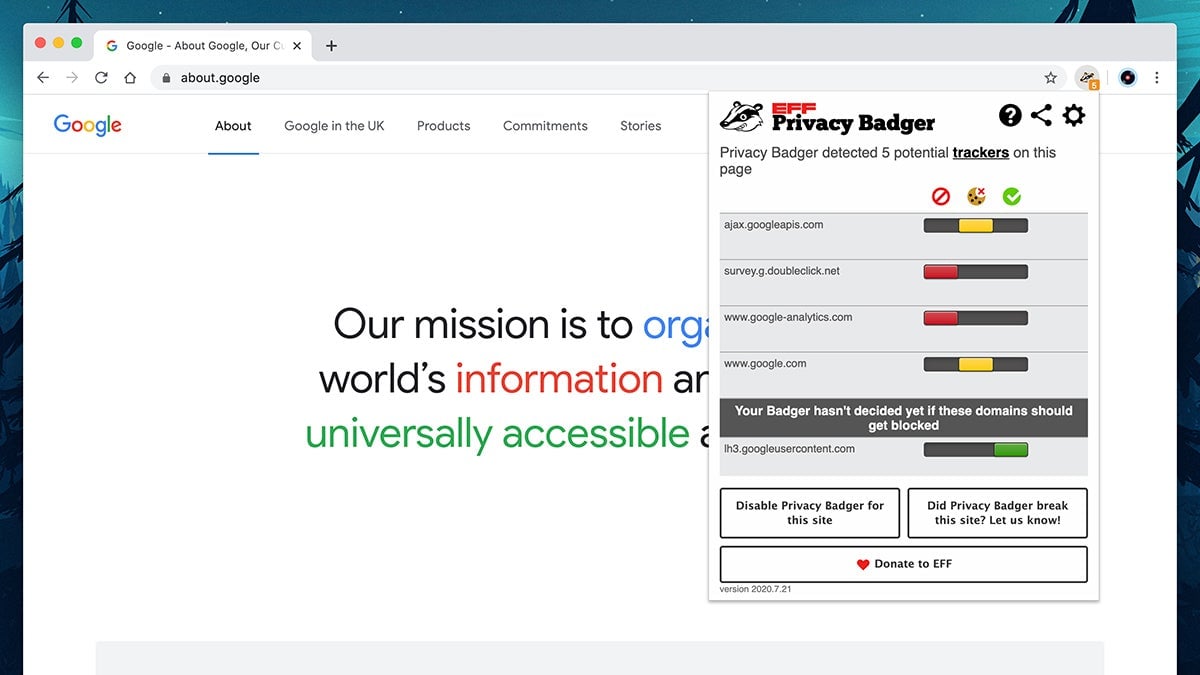Viewport: 1200px width, 675px height.
Task: Click Disable Privacy Badger for this site
Action: click(809, 513)
